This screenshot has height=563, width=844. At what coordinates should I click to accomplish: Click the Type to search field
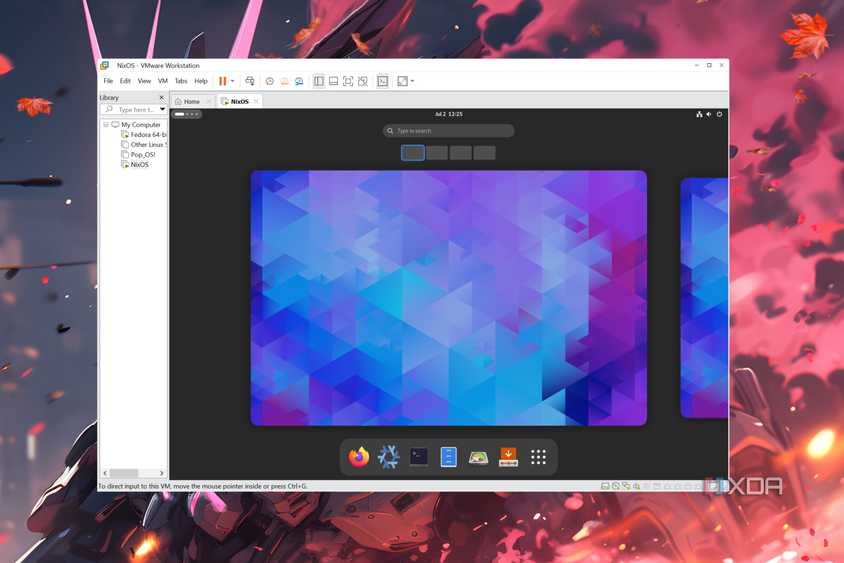(448, 131)
